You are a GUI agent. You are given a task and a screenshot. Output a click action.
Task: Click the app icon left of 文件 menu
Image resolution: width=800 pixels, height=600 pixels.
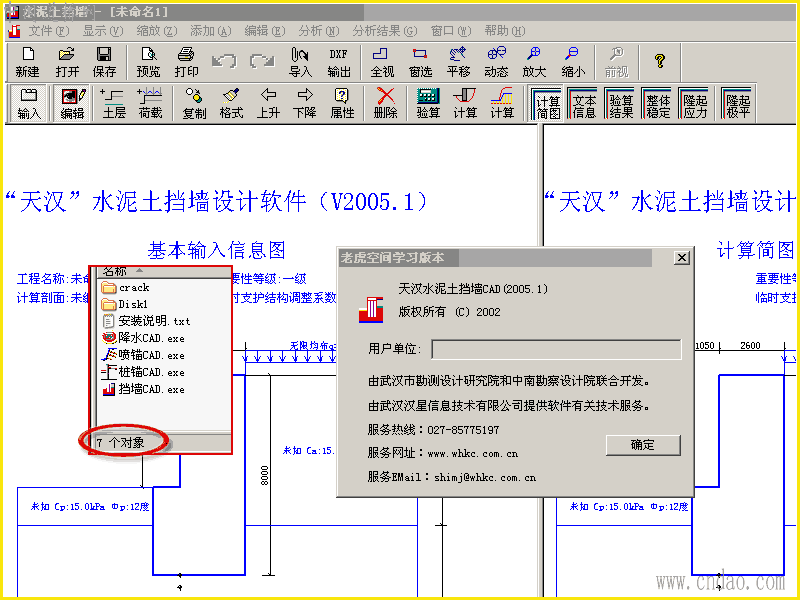[14, 31]
